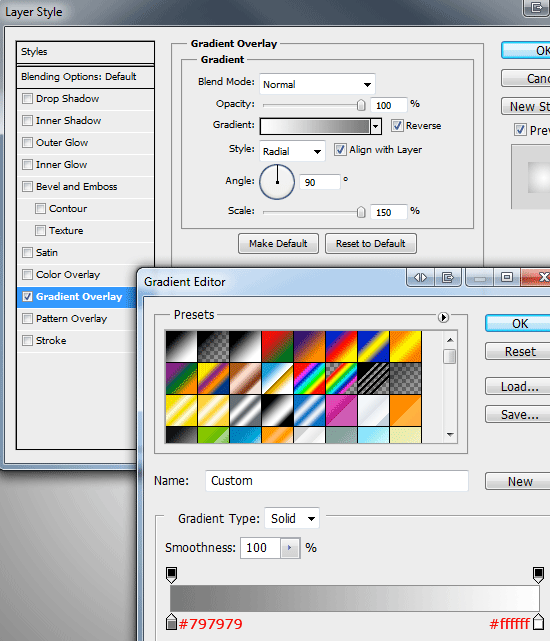Pick the copper gradient preset
The width and height of the screenshot is (550, 641).
(x=245, y=378)
